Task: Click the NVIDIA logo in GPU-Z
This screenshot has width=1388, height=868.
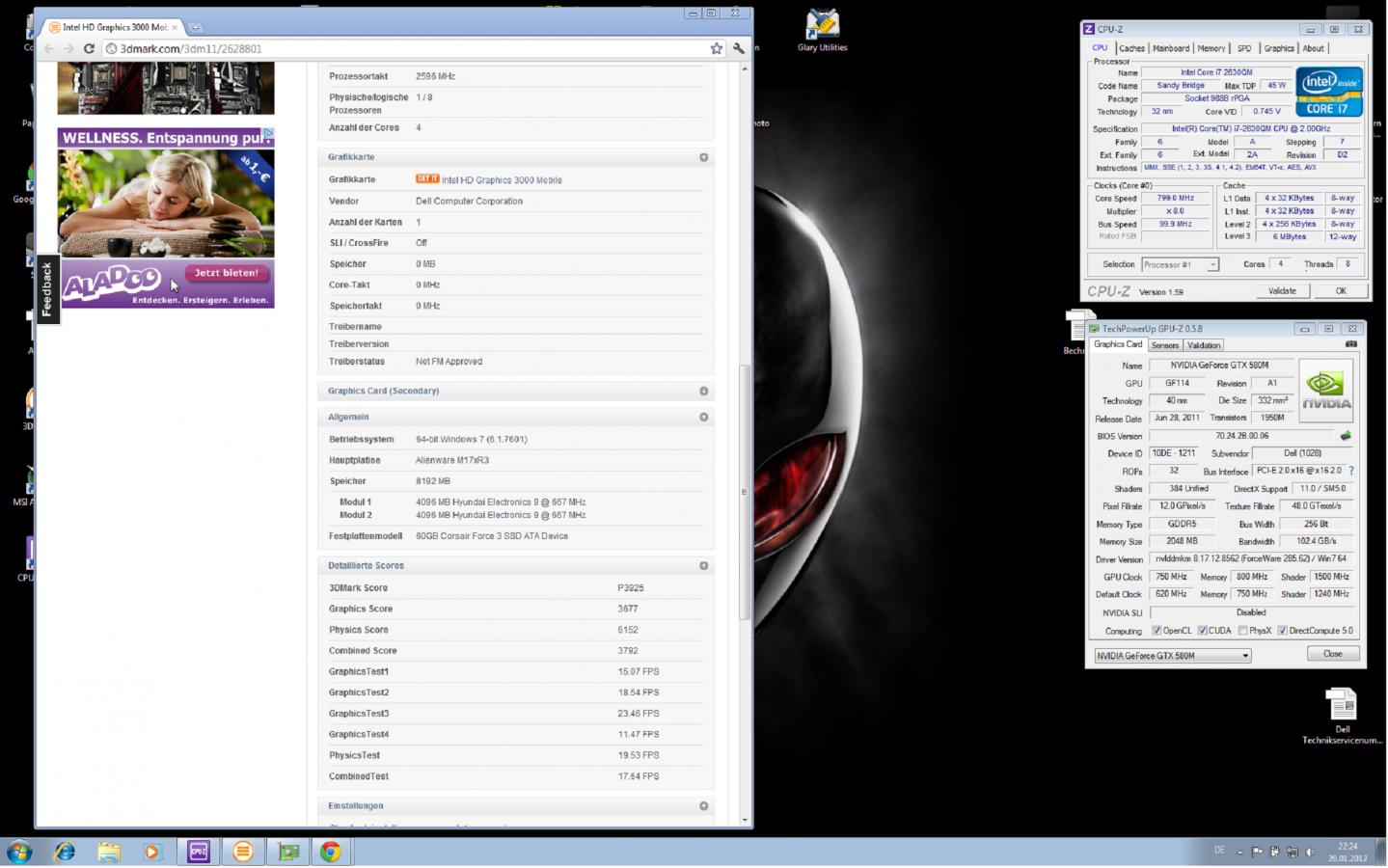Action: [1326, 391]
